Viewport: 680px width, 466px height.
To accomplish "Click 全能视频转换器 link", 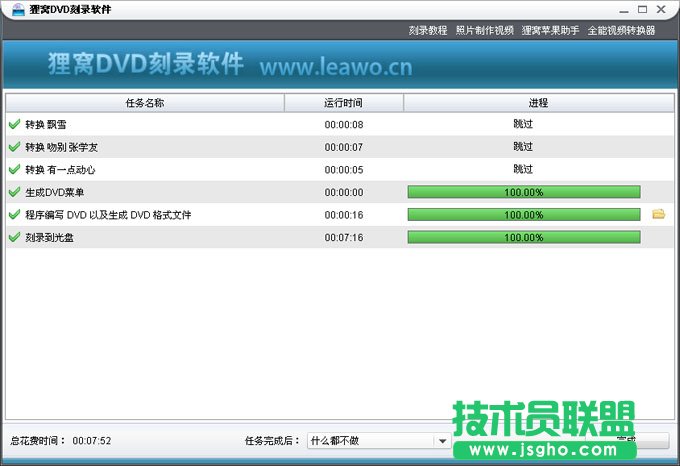I will tap(621, 30).
